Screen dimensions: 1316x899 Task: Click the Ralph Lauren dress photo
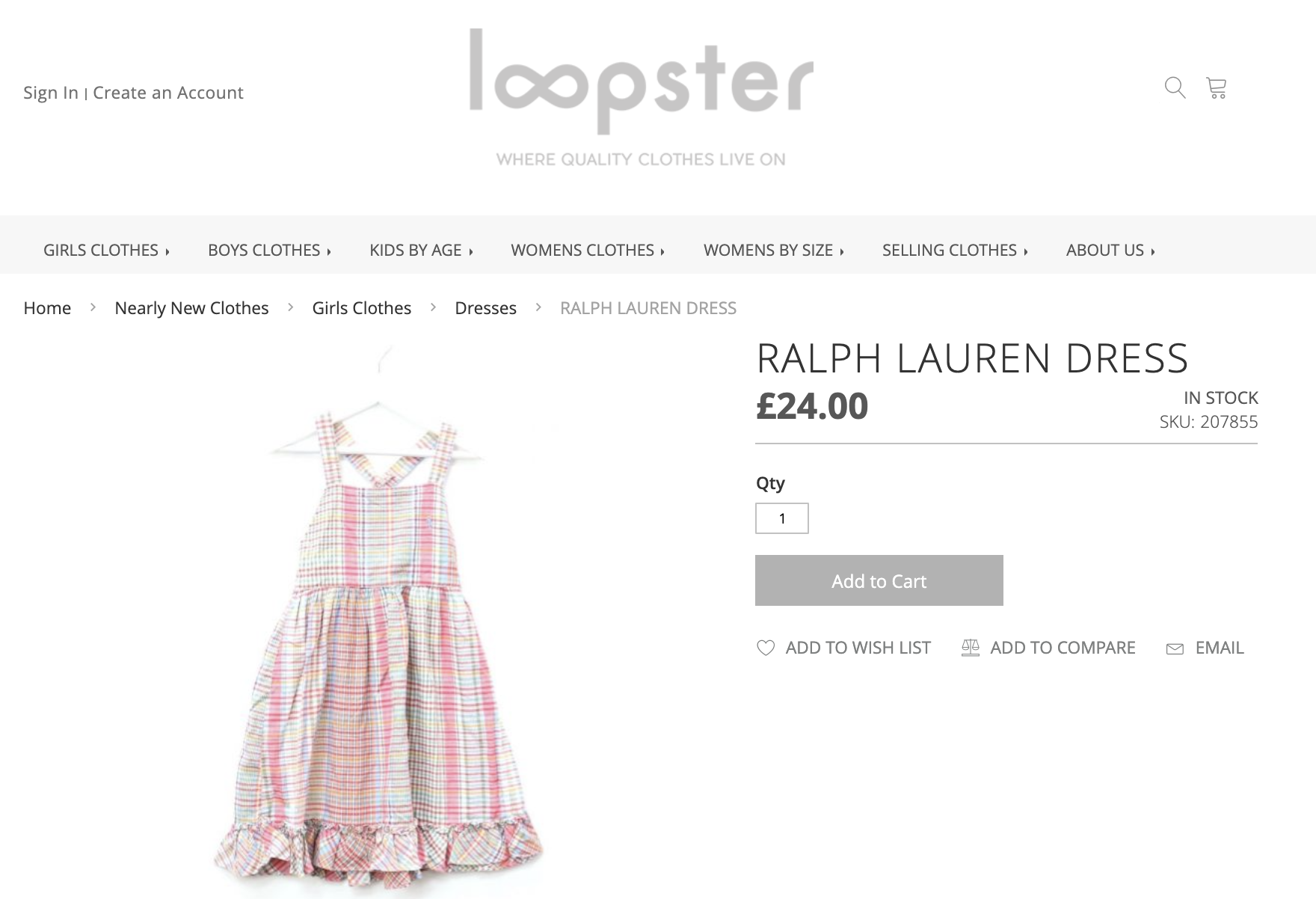pyautogui.click(x=379, y=621)
